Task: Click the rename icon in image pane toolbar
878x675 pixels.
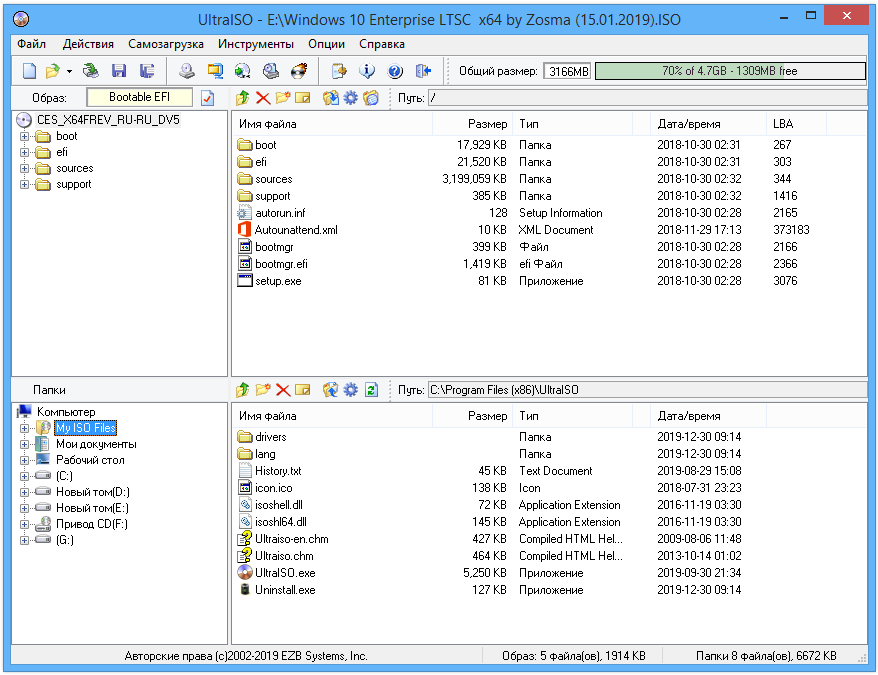Action: [302, 98]
